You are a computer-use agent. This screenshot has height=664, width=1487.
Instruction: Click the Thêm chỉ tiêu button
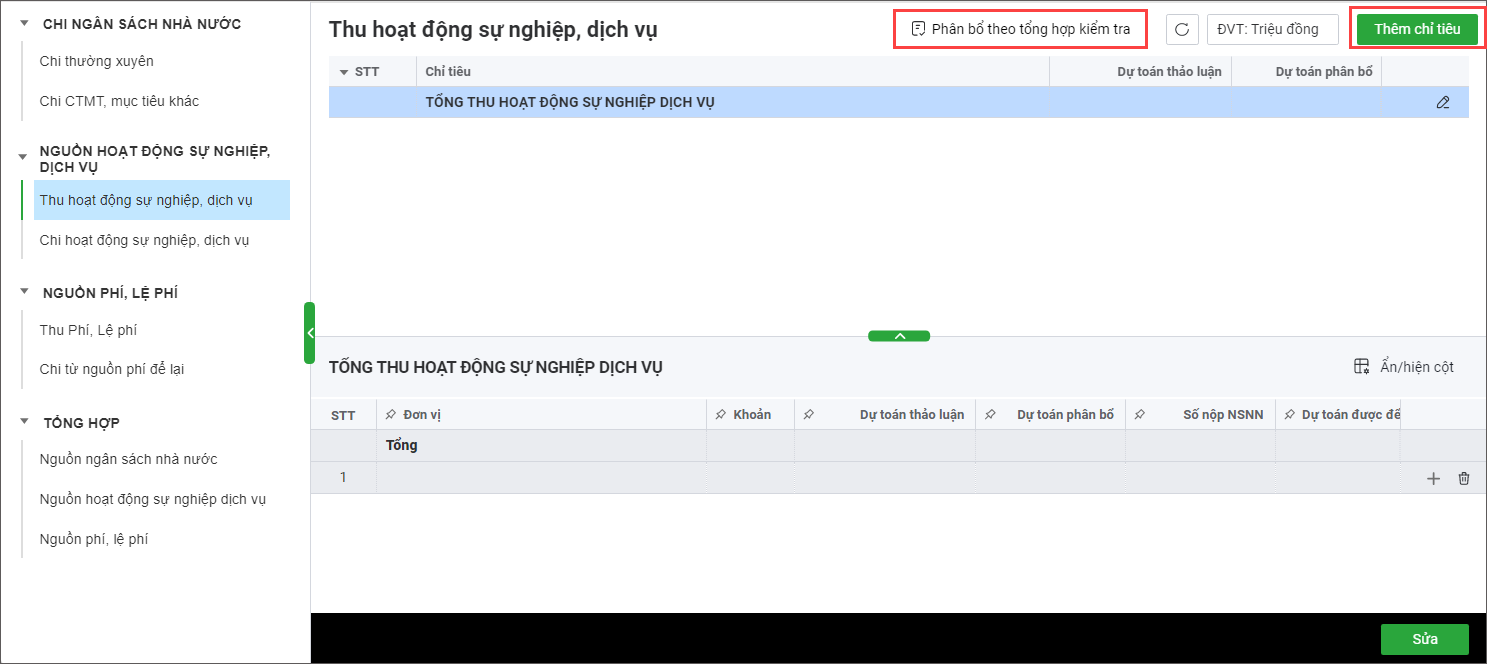click(1416, 29)
